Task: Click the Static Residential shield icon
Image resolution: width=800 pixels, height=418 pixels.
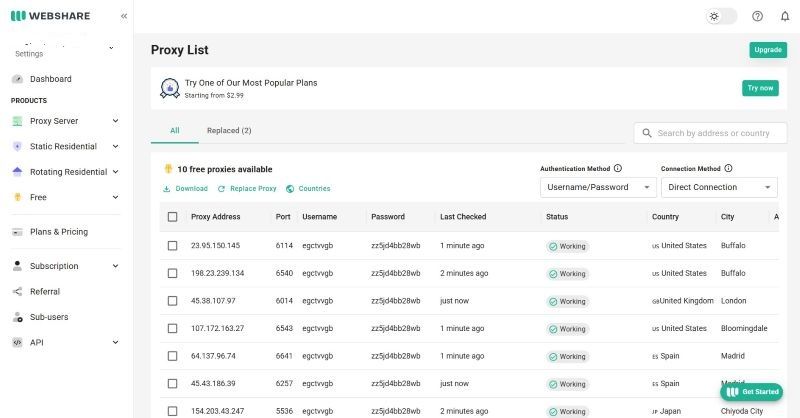Action: [x=17, y=146]
